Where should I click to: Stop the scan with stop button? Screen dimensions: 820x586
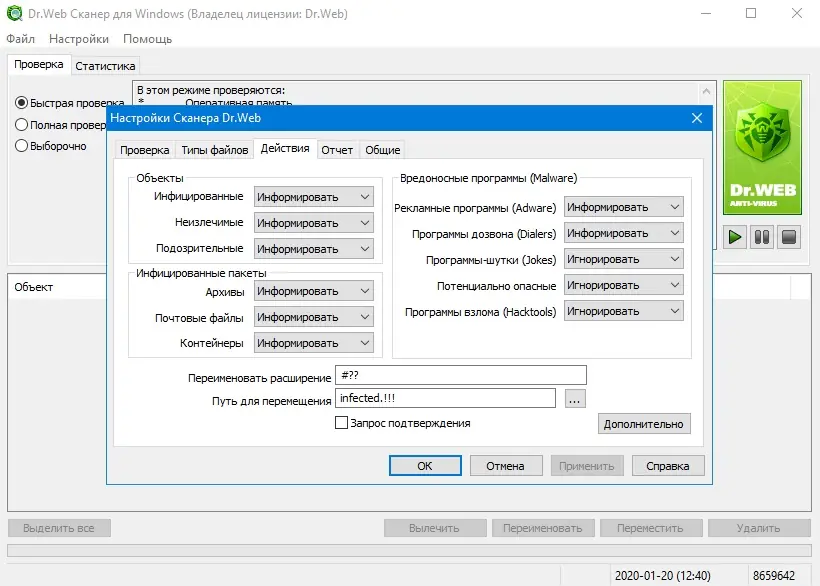coord(789,237)
